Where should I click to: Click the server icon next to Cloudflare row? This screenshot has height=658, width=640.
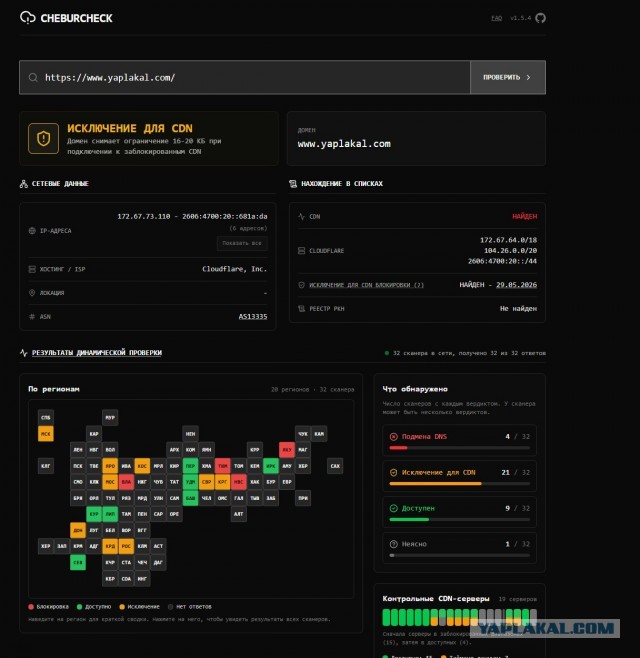(301, 251)
